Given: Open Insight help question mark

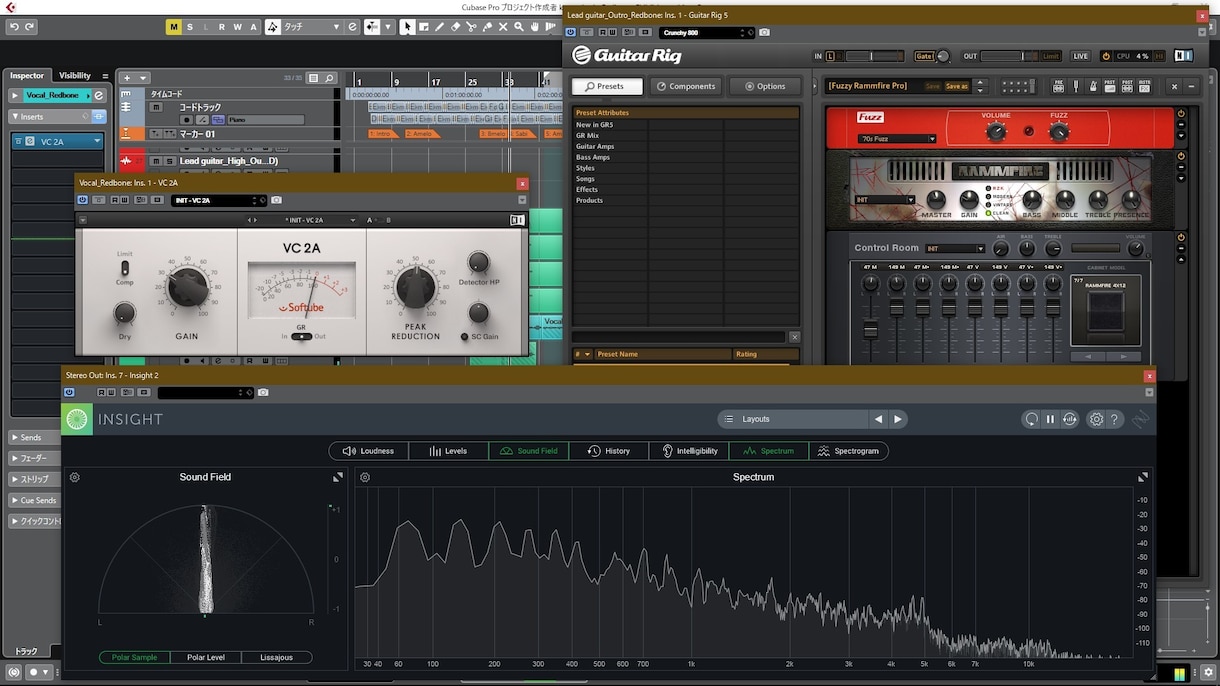Looking at the screenshot, I should 1114,419.
